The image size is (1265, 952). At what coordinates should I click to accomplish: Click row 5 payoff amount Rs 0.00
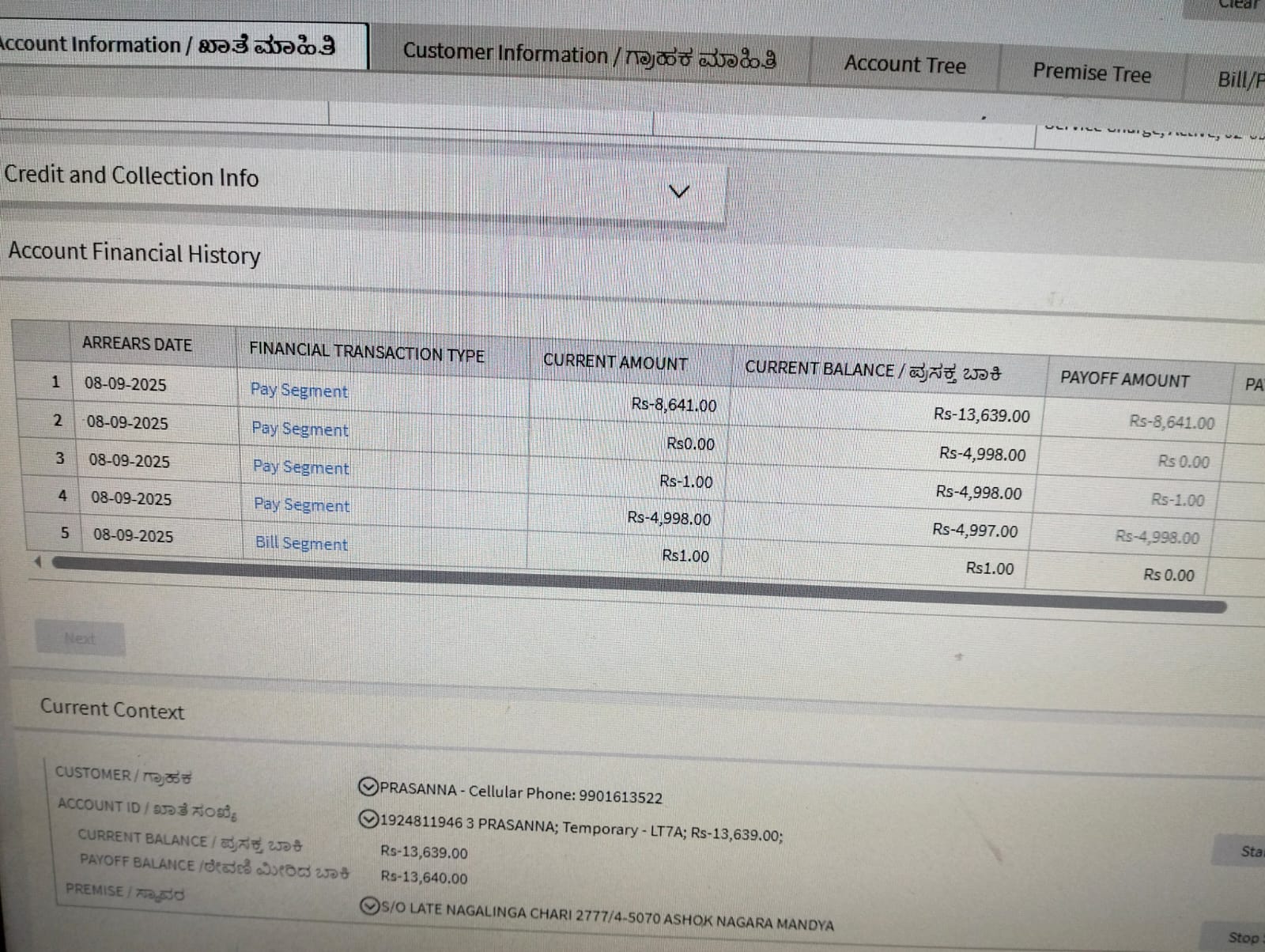click(1169, 575)
